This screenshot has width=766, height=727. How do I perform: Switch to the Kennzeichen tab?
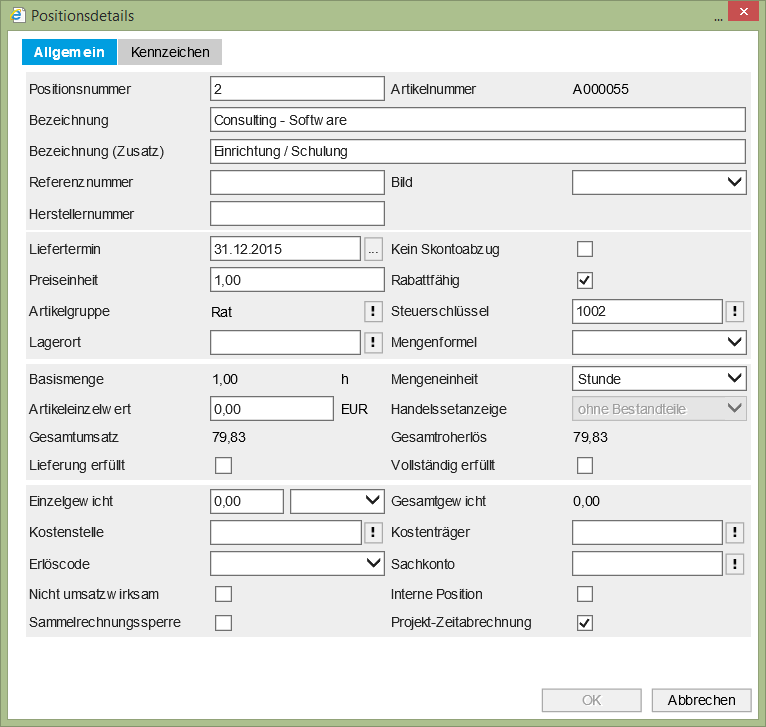pyautogui.click(x=170, y=52)
